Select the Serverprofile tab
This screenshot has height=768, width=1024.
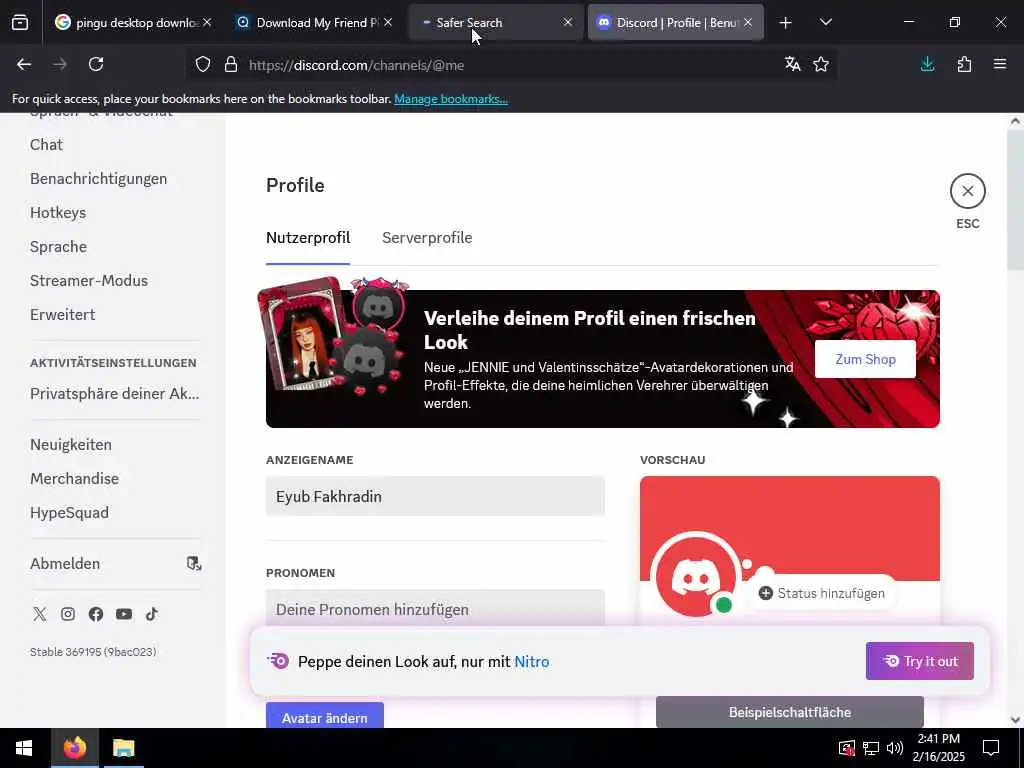(x=427, y=238)
